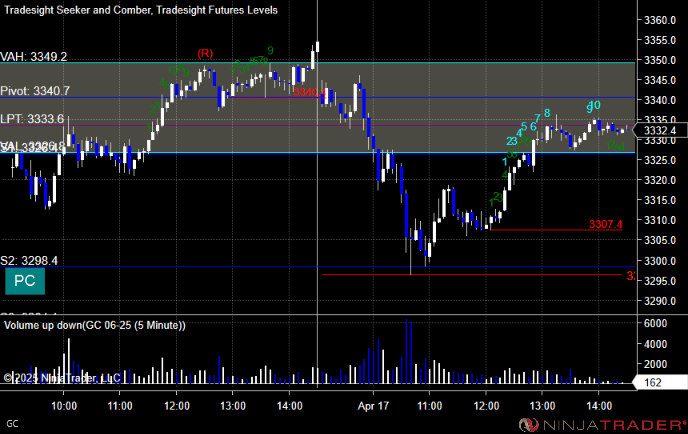Click the red 3340.4 price label

[309, 92]
